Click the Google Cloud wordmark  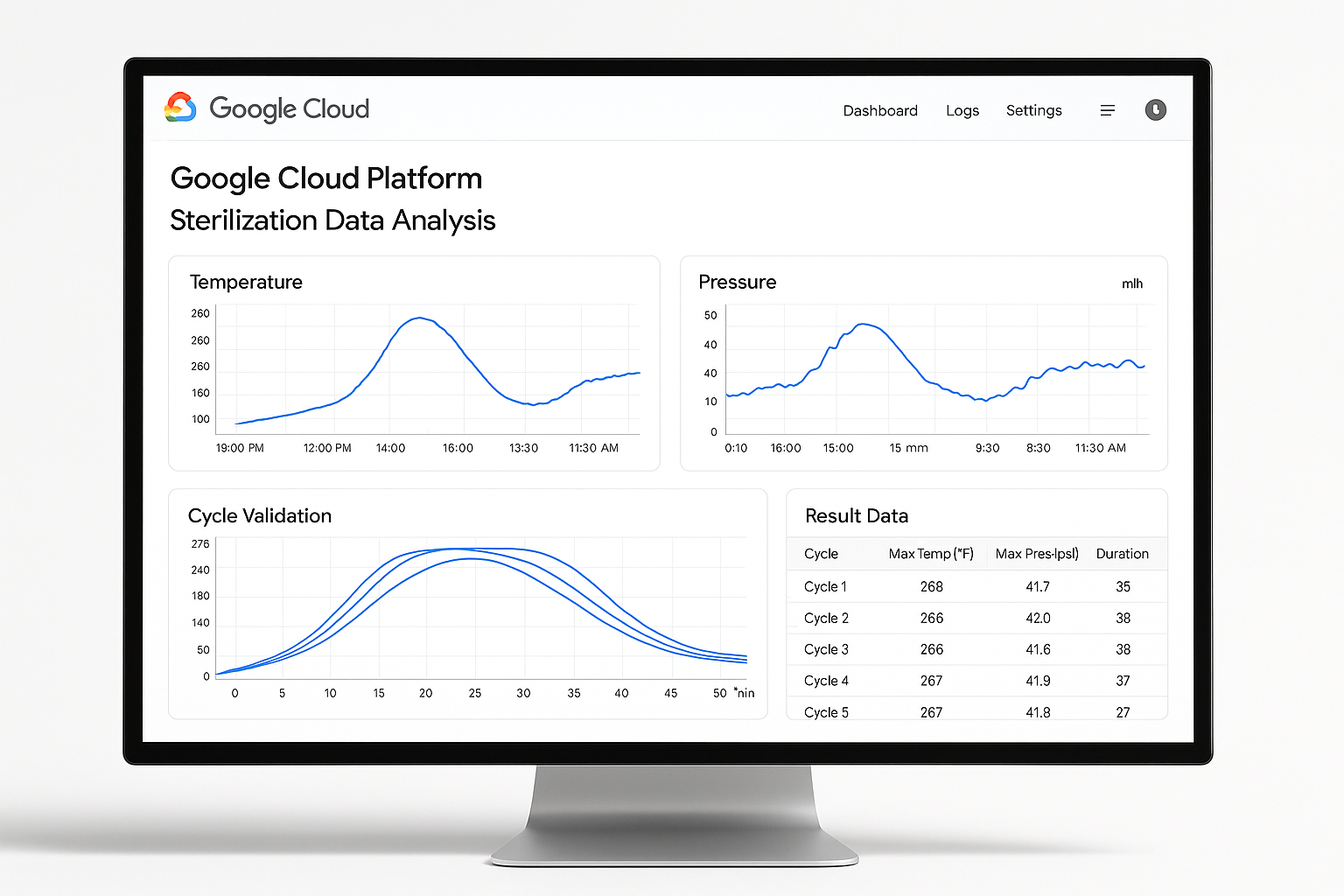pyautogui.click(x=290, y=108)
